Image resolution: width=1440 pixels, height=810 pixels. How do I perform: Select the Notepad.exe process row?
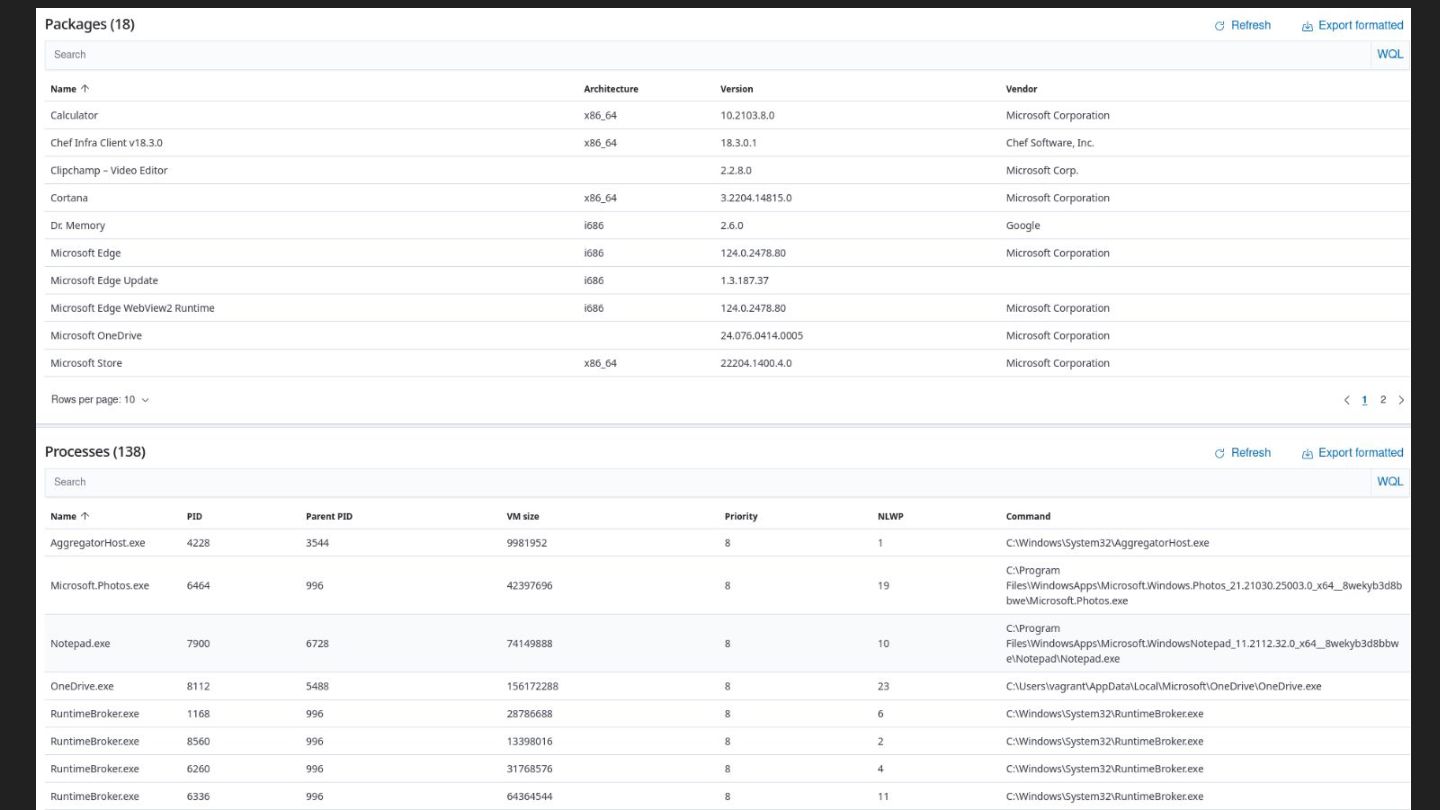tap(727, 643)
